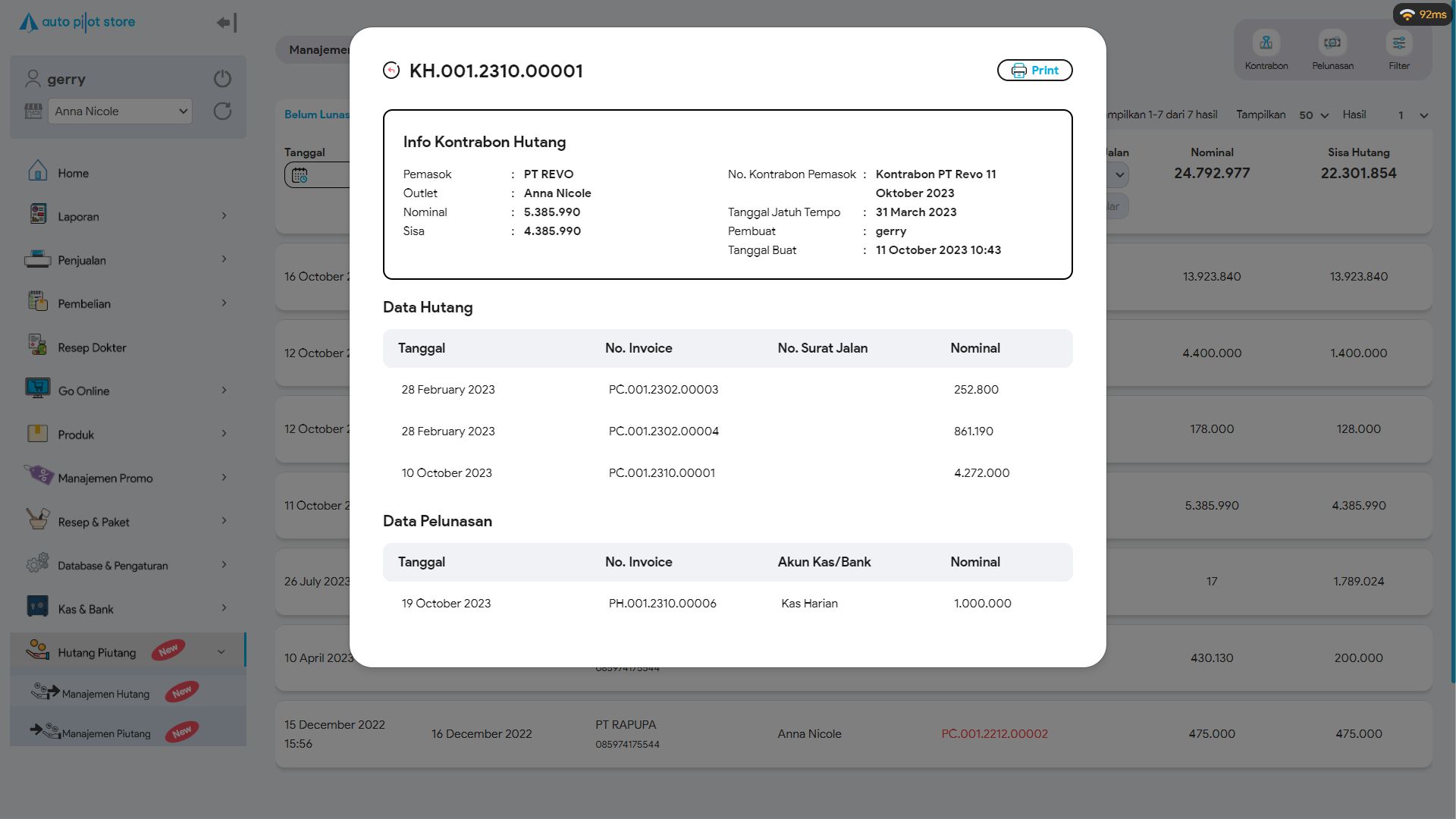Open the Manajemen Piutang submenu item
Image resolution: width=1456 pixels, height=819 pixels.
[x=106, y=733]
